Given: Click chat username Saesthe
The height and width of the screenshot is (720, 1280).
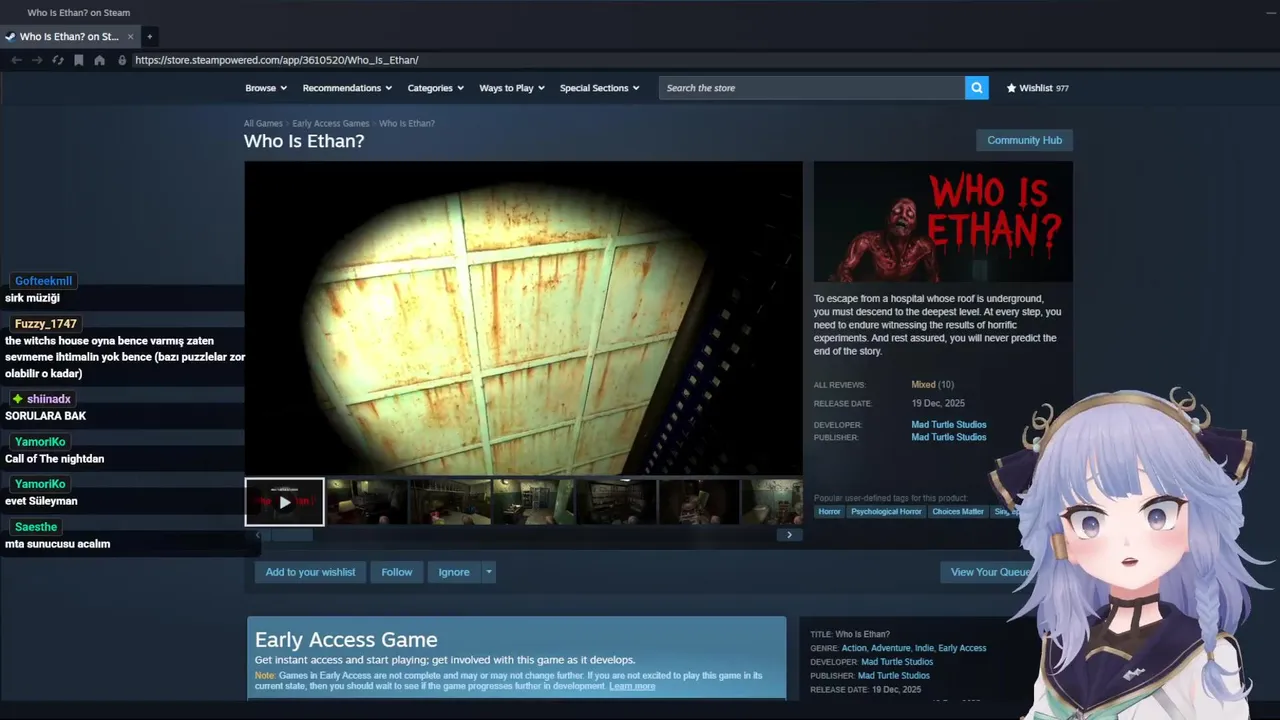Looking at the screenshot, I should click(36, 527).
